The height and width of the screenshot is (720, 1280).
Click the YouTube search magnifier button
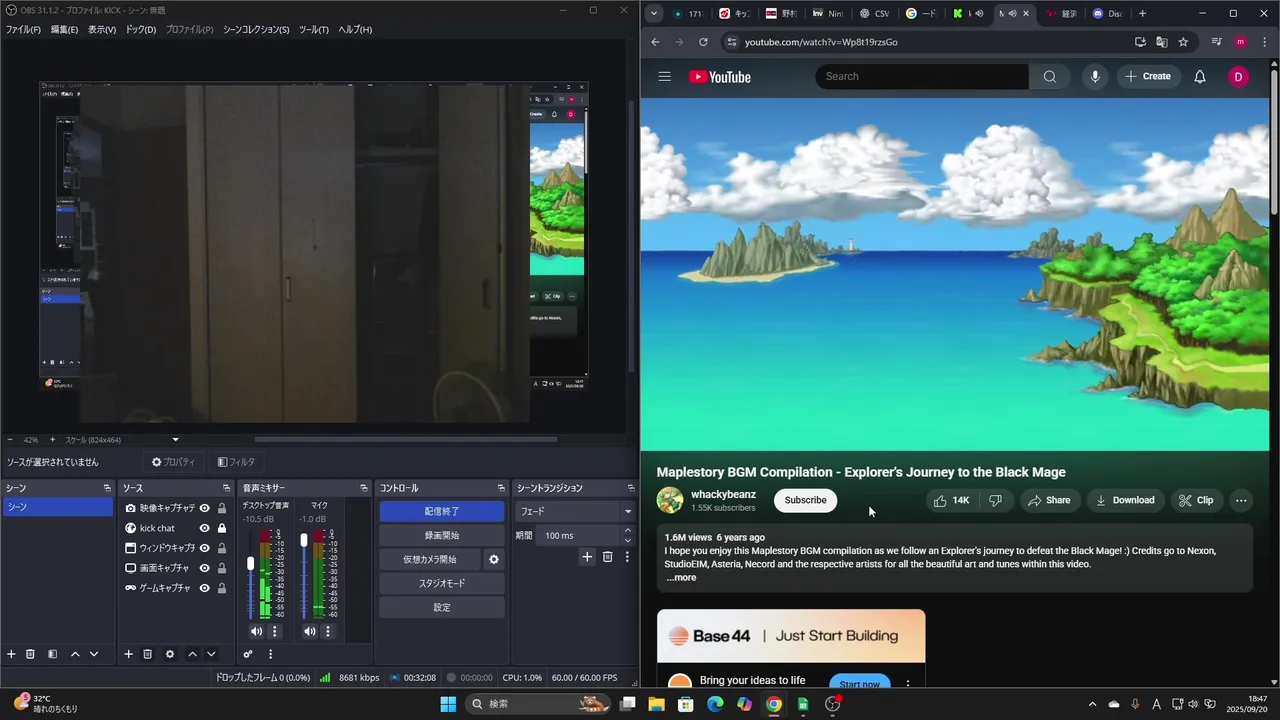pyautogui.click(x=1049, y=77)
